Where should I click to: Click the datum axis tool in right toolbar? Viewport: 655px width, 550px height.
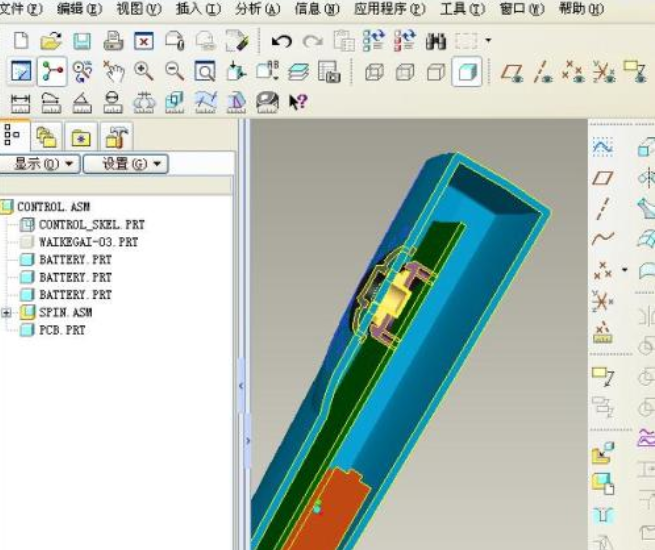602,208
